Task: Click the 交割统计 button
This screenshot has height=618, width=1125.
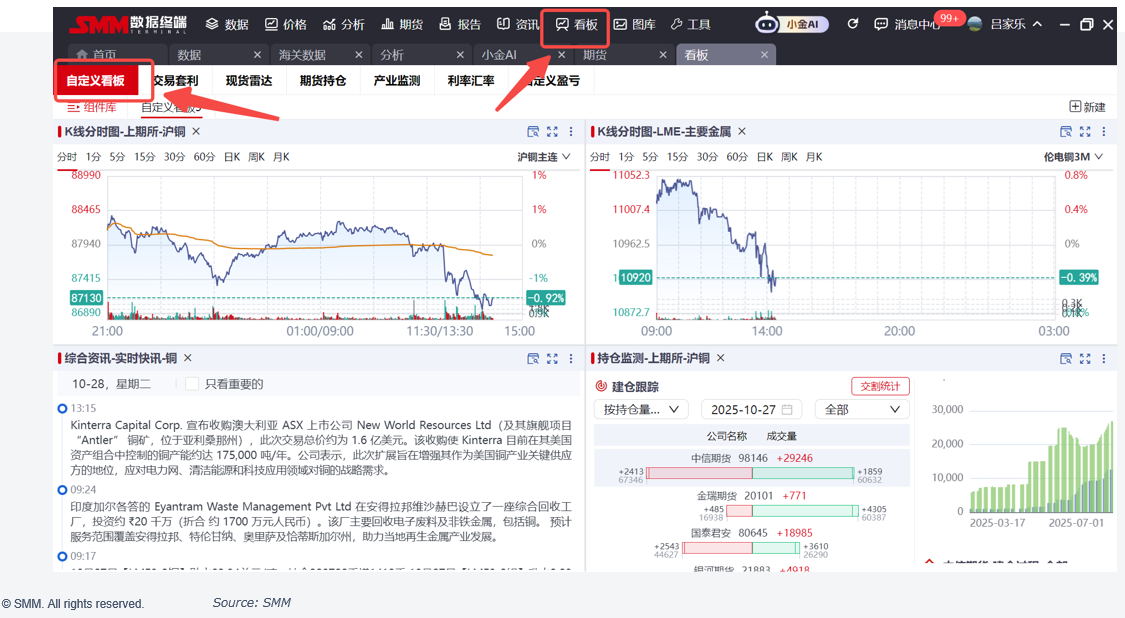Action: (880, 386)
